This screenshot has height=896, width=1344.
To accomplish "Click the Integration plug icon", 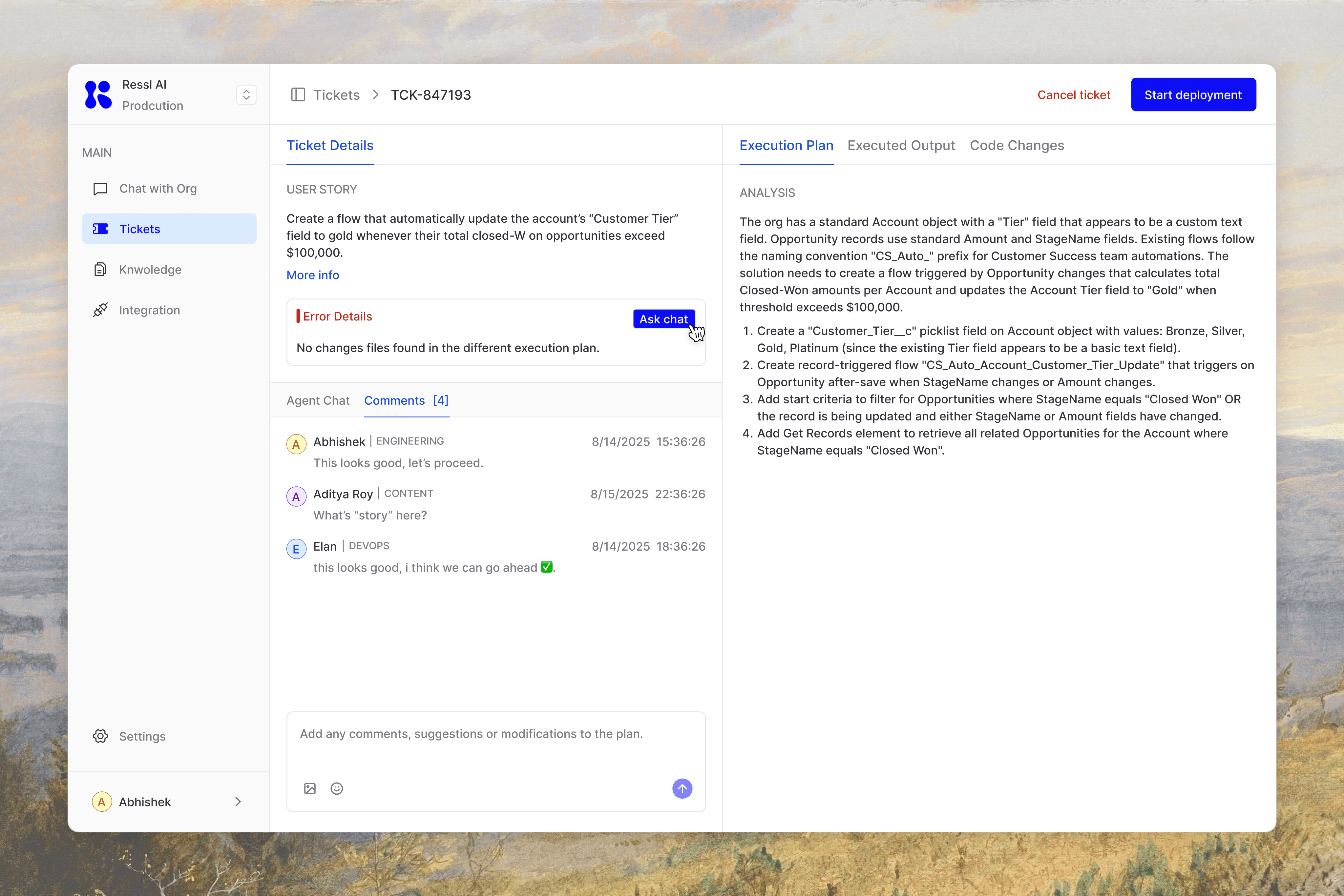I will tap(101, 310).
